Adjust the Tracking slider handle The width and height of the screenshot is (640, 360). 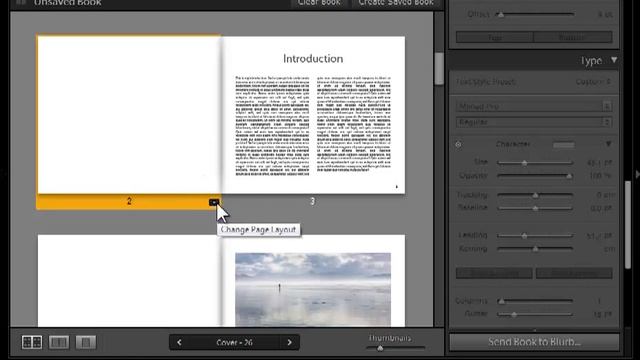tap(535, 195)
